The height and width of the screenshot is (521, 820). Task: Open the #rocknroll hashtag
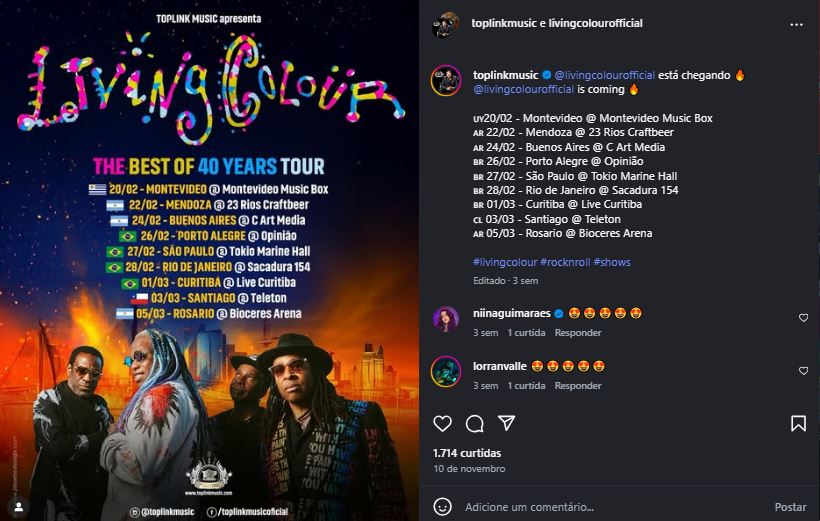click(565, 262)
